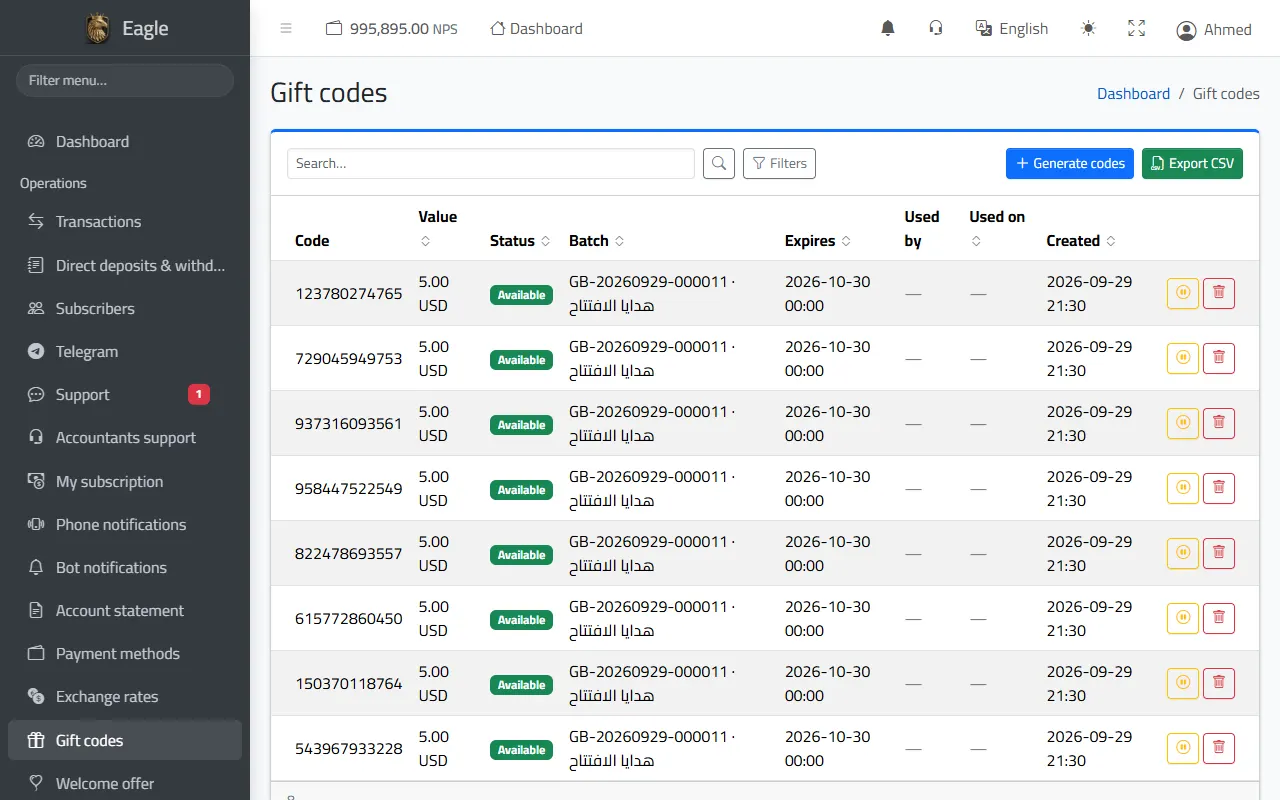Follow the Dashboard breadcrumb link
The height and width of the screenshot is (800, 1280).
pyautogui.click(x=1133, y=94)
